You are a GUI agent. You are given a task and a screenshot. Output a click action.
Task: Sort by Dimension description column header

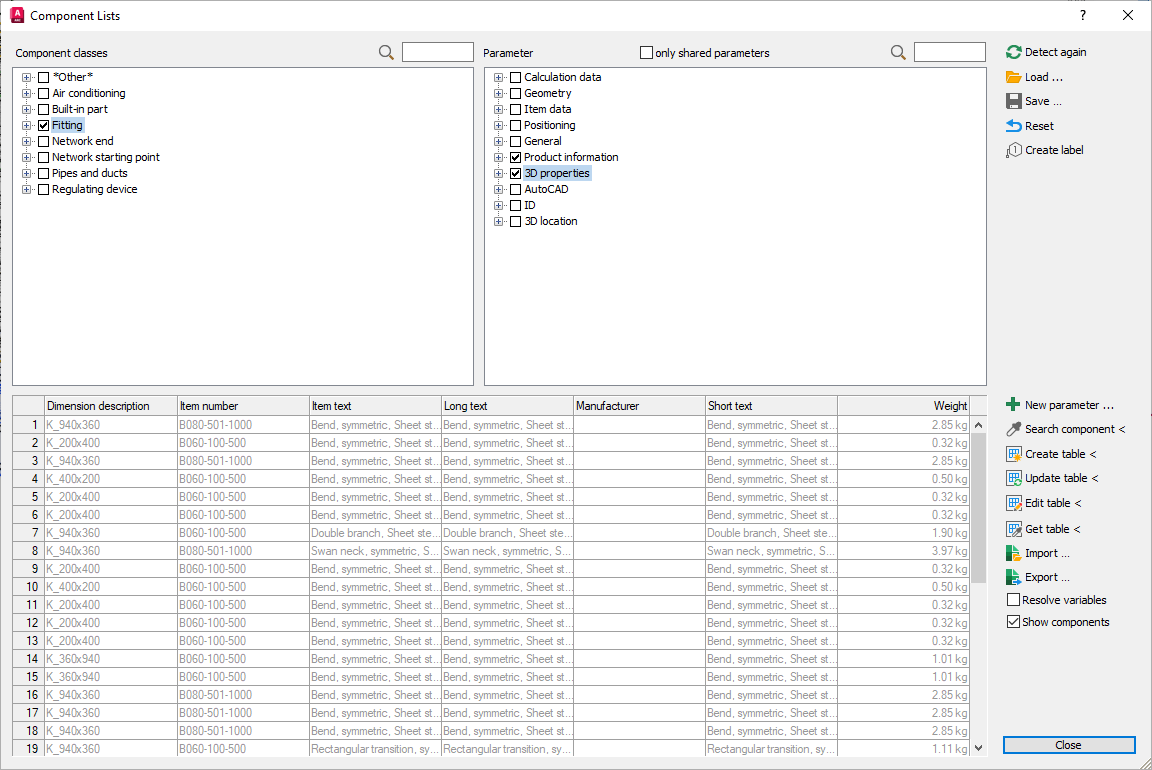(111, 406)
